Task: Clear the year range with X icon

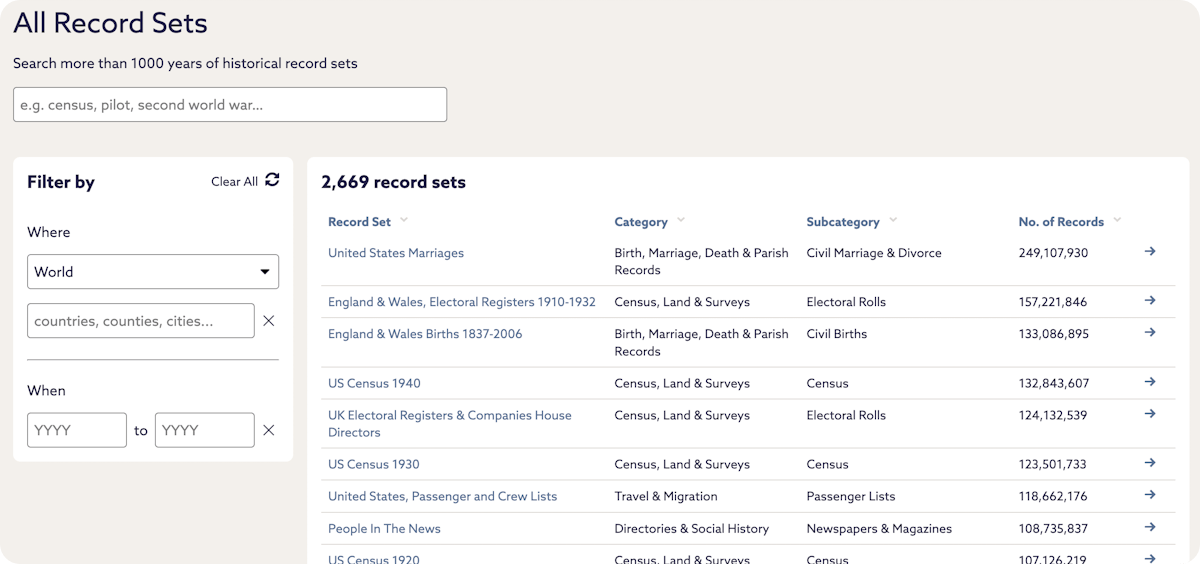Action: [268, 430]
